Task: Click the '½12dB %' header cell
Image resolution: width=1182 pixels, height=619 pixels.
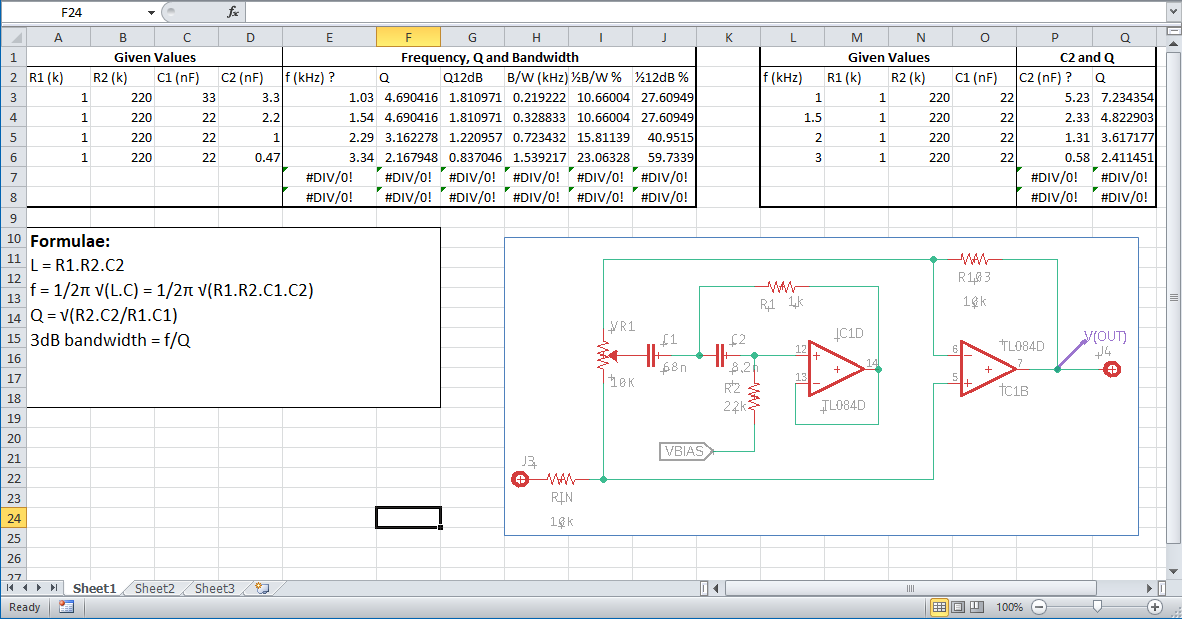Action: (664, 78)
